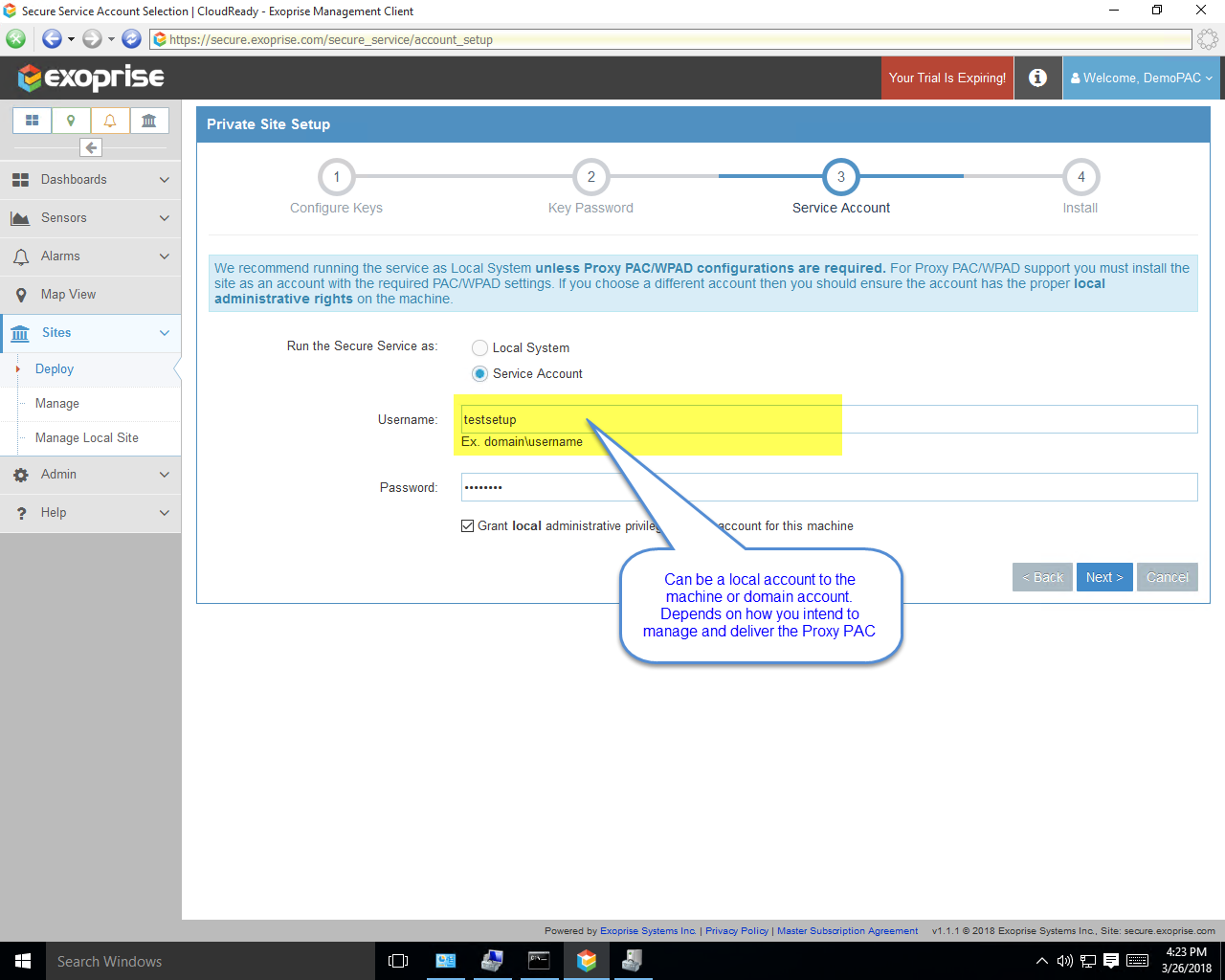Open action center notifications icon
This screenshot has height=980, width=1225.
click(1111, 961)
